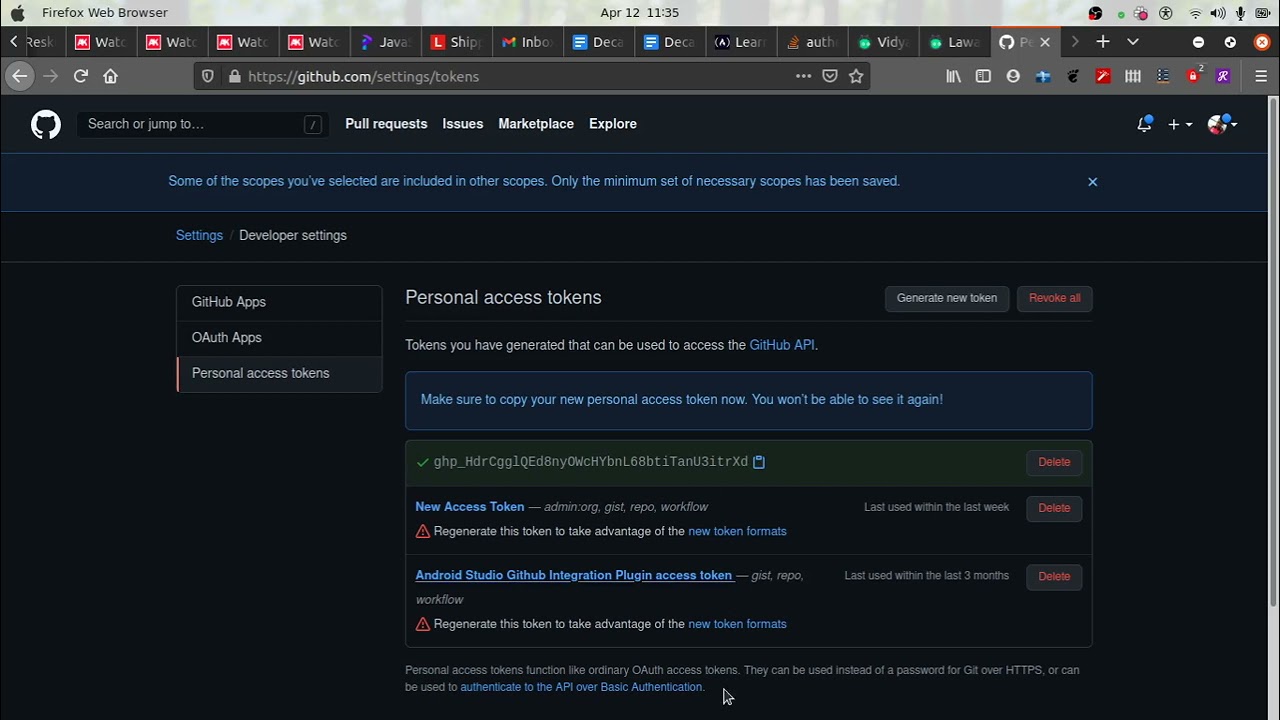Open the notifications bell
1280x720 pixels.
click(1144, 124)
